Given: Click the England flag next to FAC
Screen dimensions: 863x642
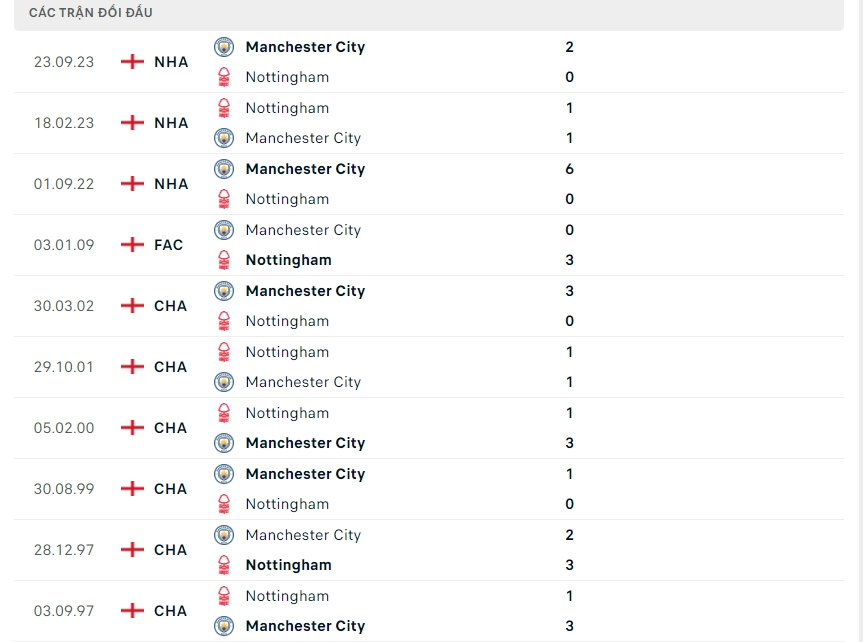Looking at the screenshot, I should pos(132,245).
